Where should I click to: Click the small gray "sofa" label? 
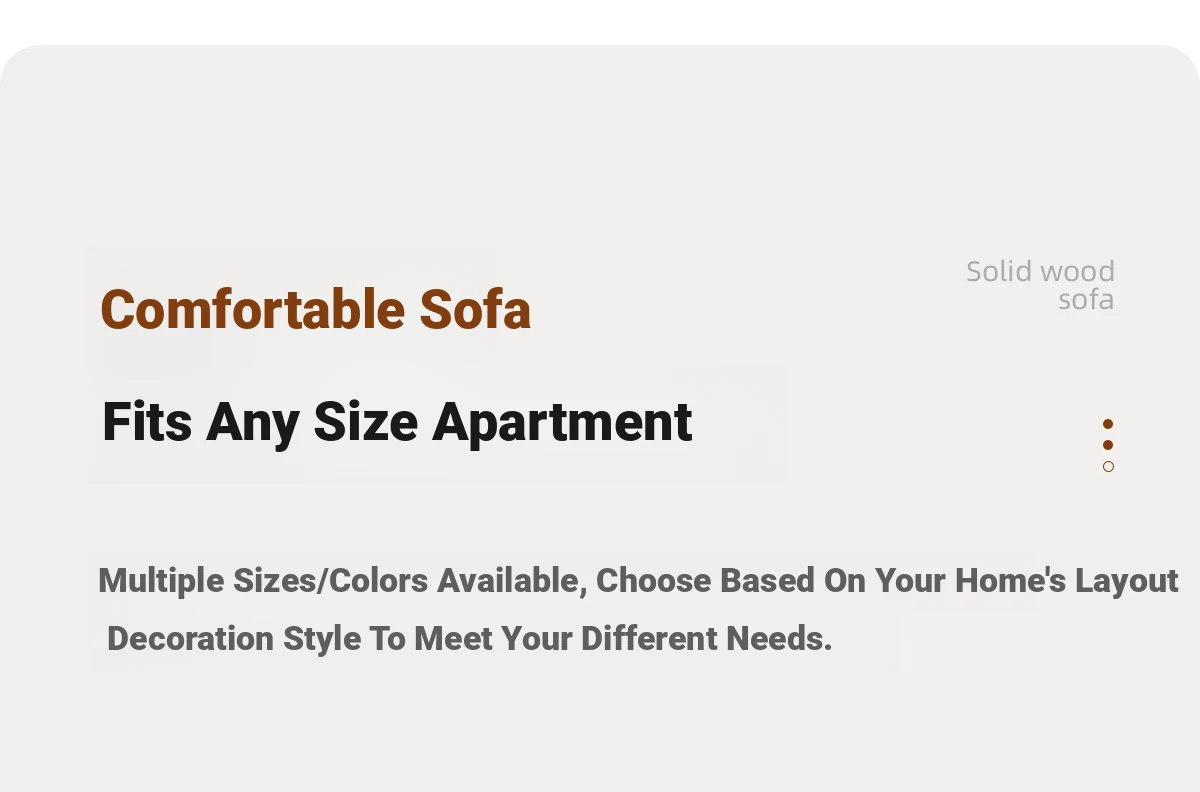(1086, 300)
